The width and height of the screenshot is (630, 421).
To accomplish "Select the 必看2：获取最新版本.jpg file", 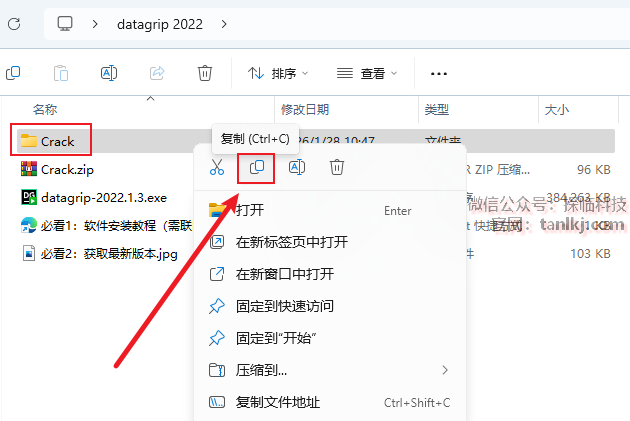I will (x=109, y=253).
